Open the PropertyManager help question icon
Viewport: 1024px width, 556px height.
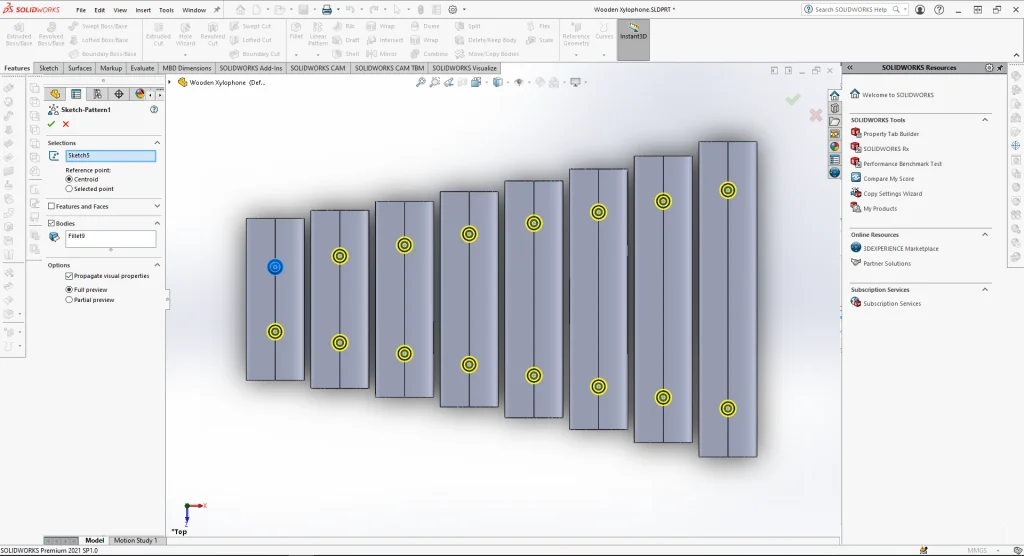(154, 109)
